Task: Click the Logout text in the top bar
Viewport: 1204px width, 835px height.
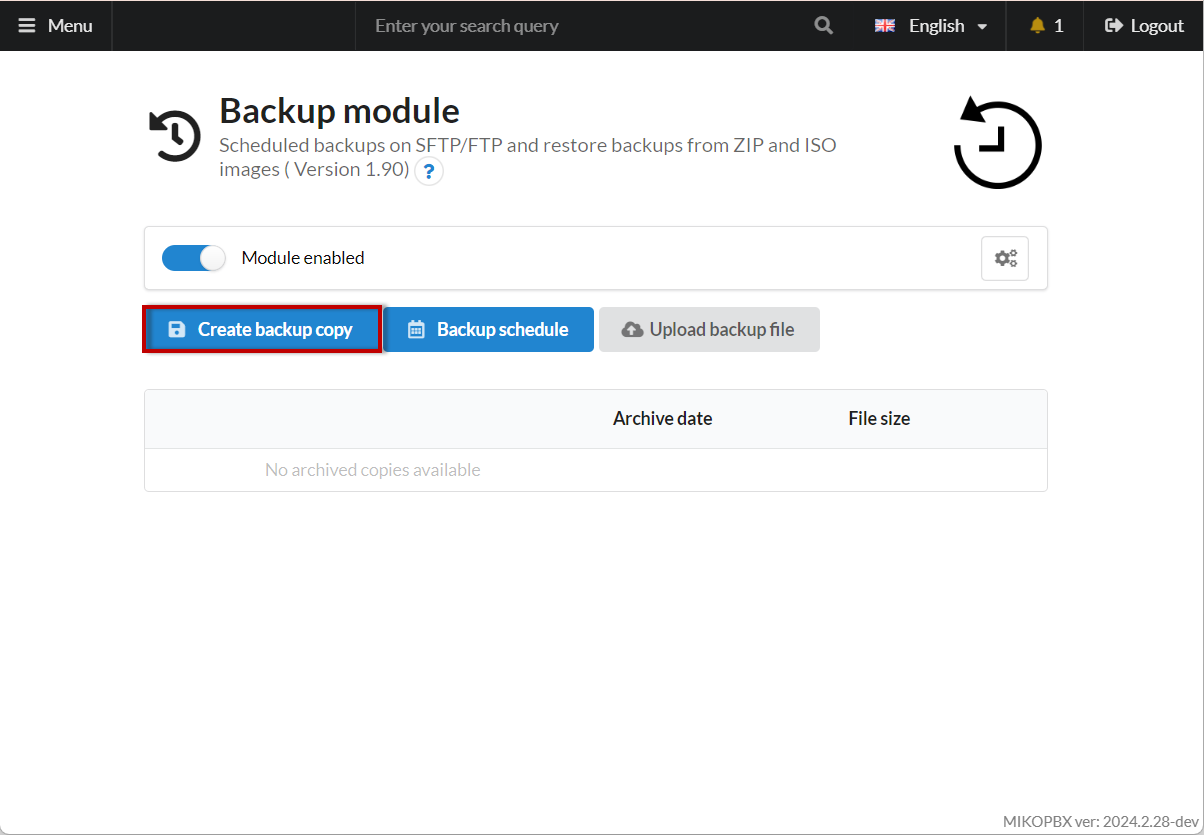Action: coord(1157,26)
